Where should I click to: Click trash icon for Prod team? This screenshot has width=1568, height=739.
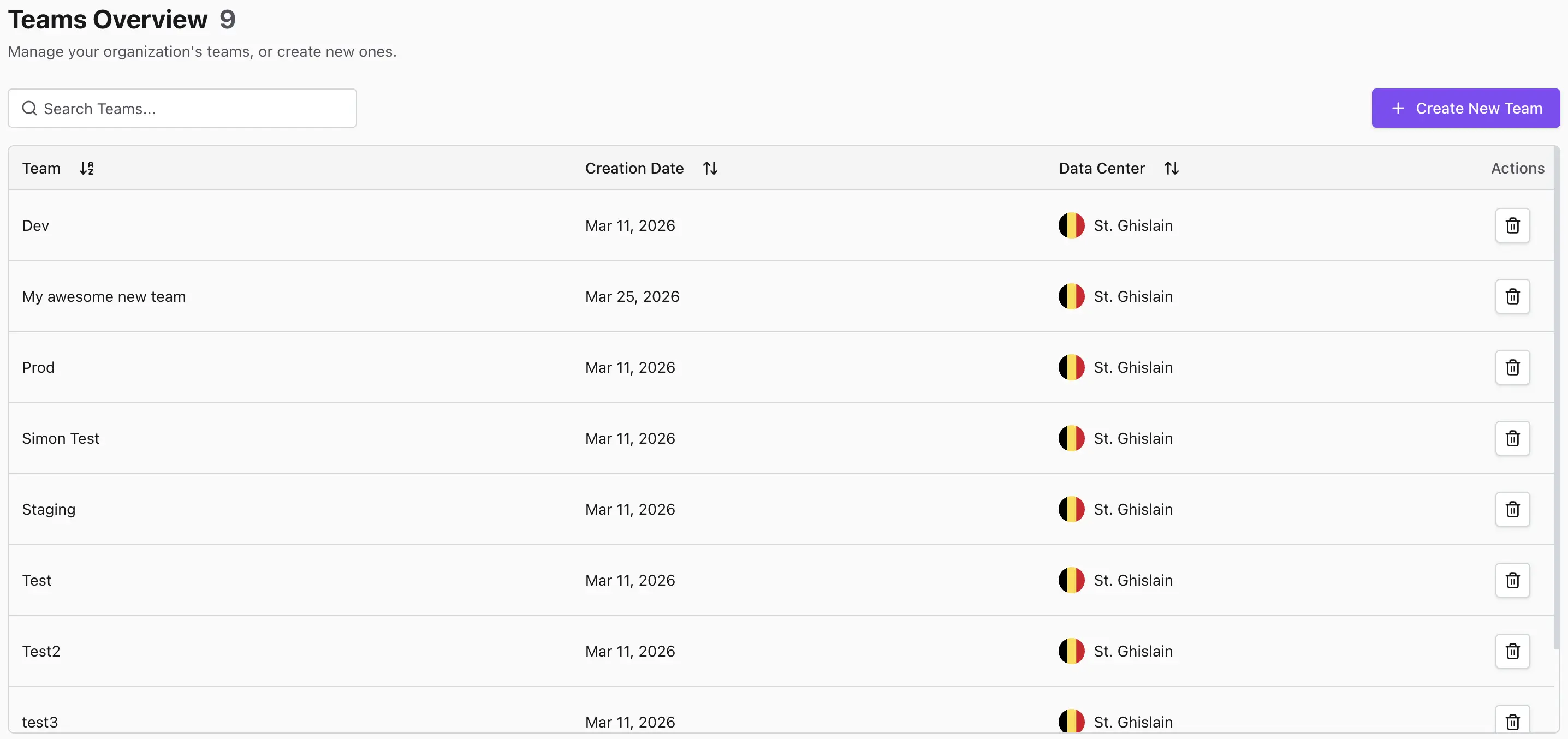click(1512, 368)
